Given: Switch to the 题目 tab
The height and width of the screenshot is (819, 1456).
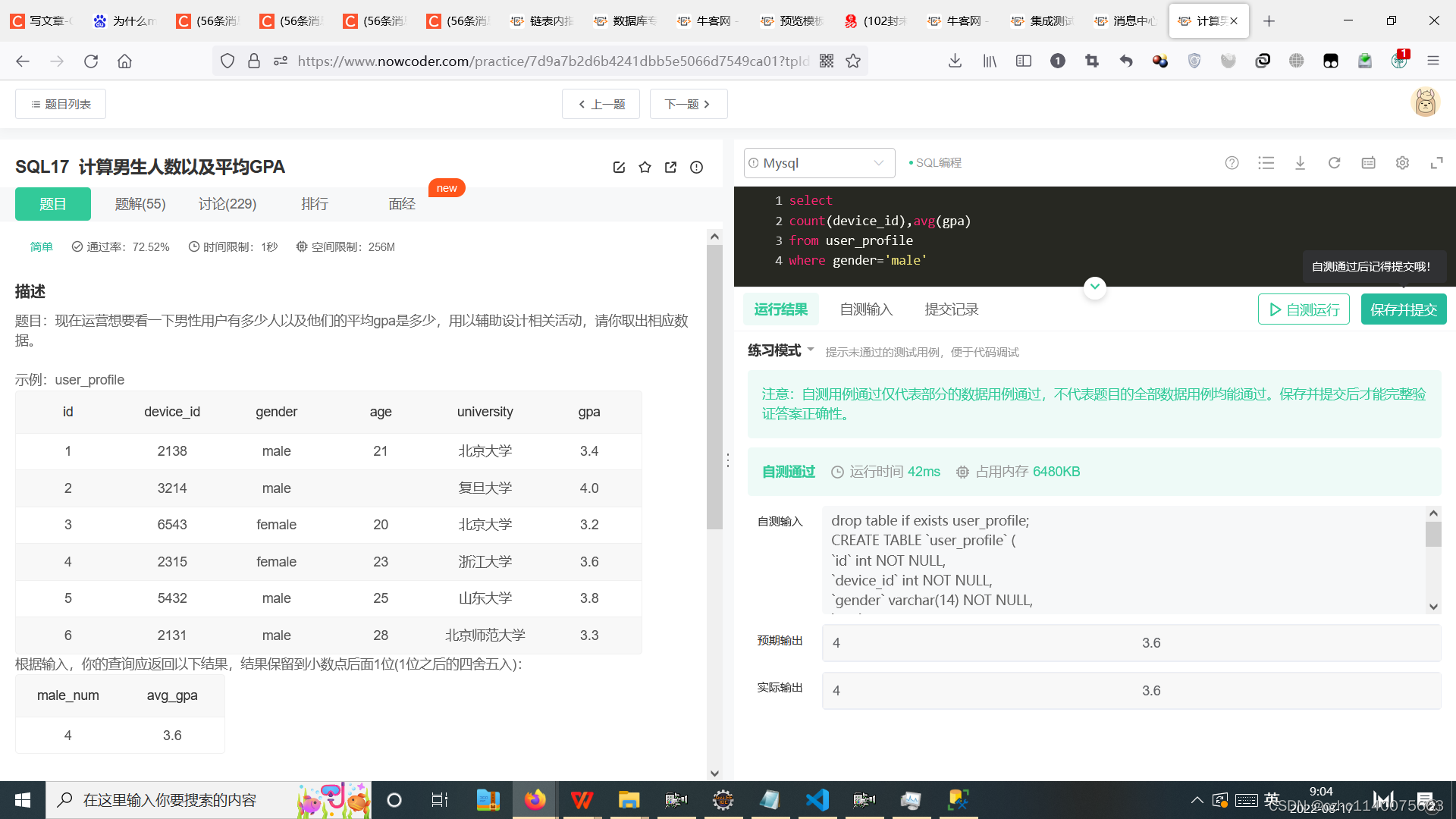Looking at the screenshot, I should click(x=53, y=203).
